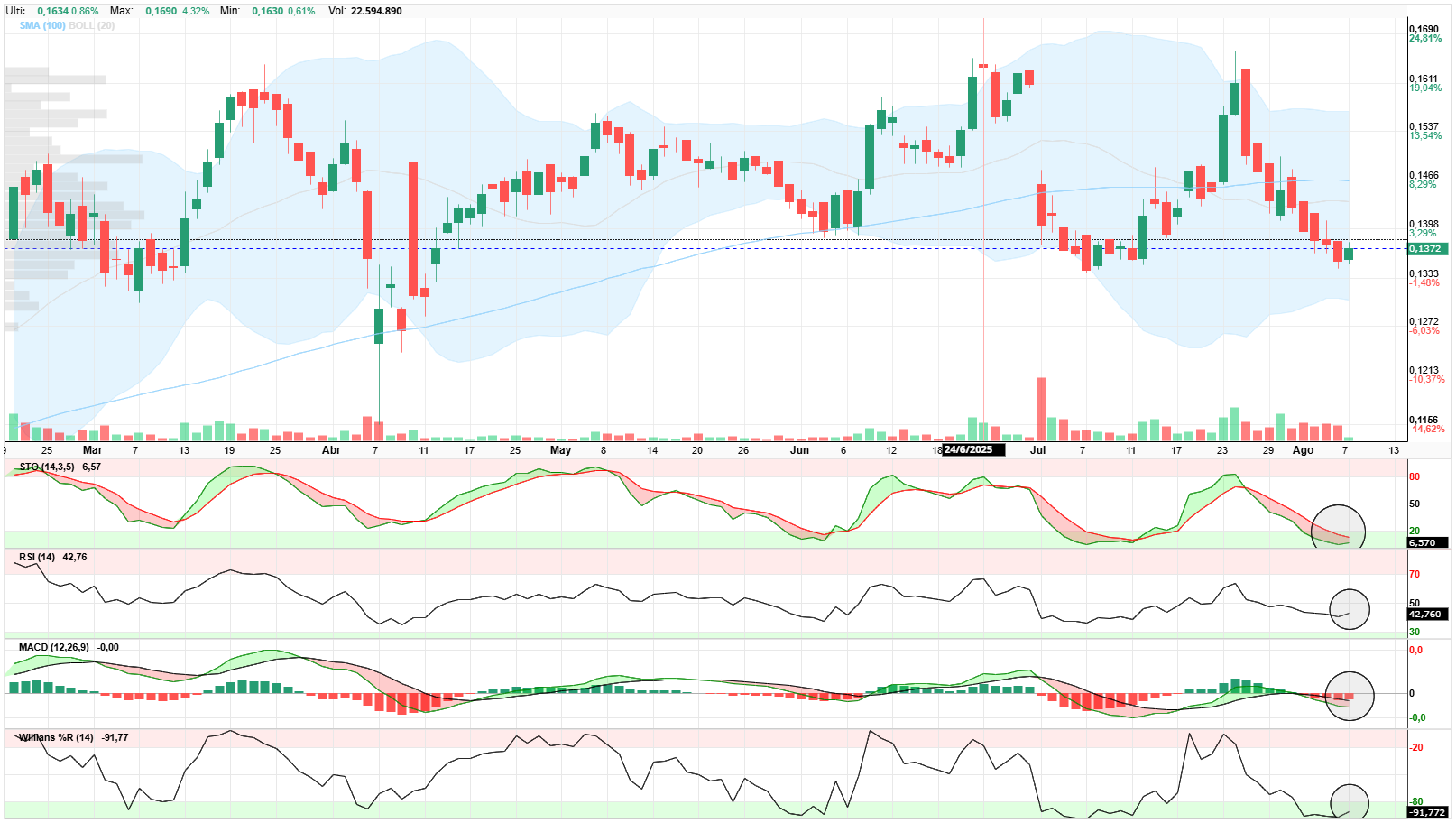Viewport: 1456px width, 823px height.
Task: Click the tallest red volume bar in July
Action: coord(1041,409)
